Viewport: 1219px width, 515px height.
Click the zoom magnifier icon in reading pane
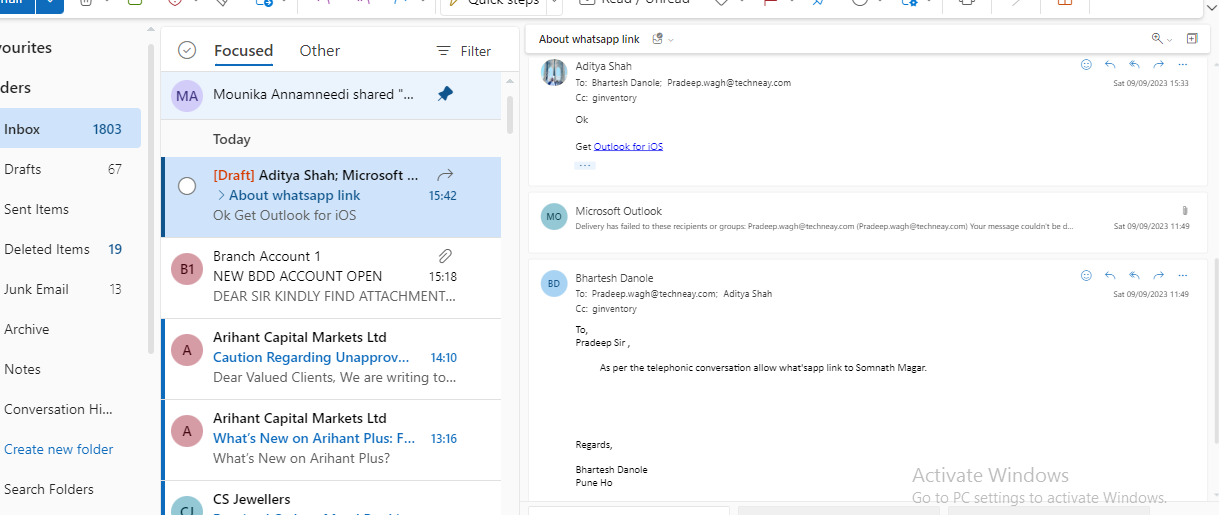pos(1157,39)
